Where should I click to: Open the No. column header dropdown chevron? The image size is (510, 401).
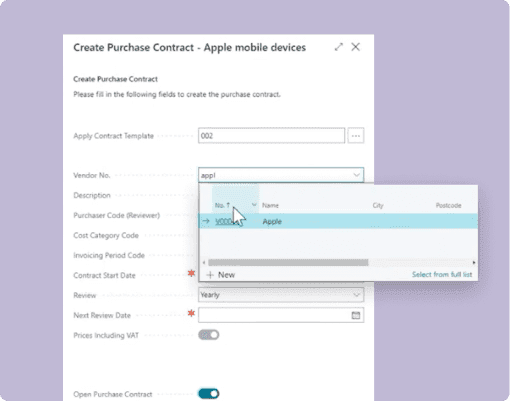[x=254, y=205]
